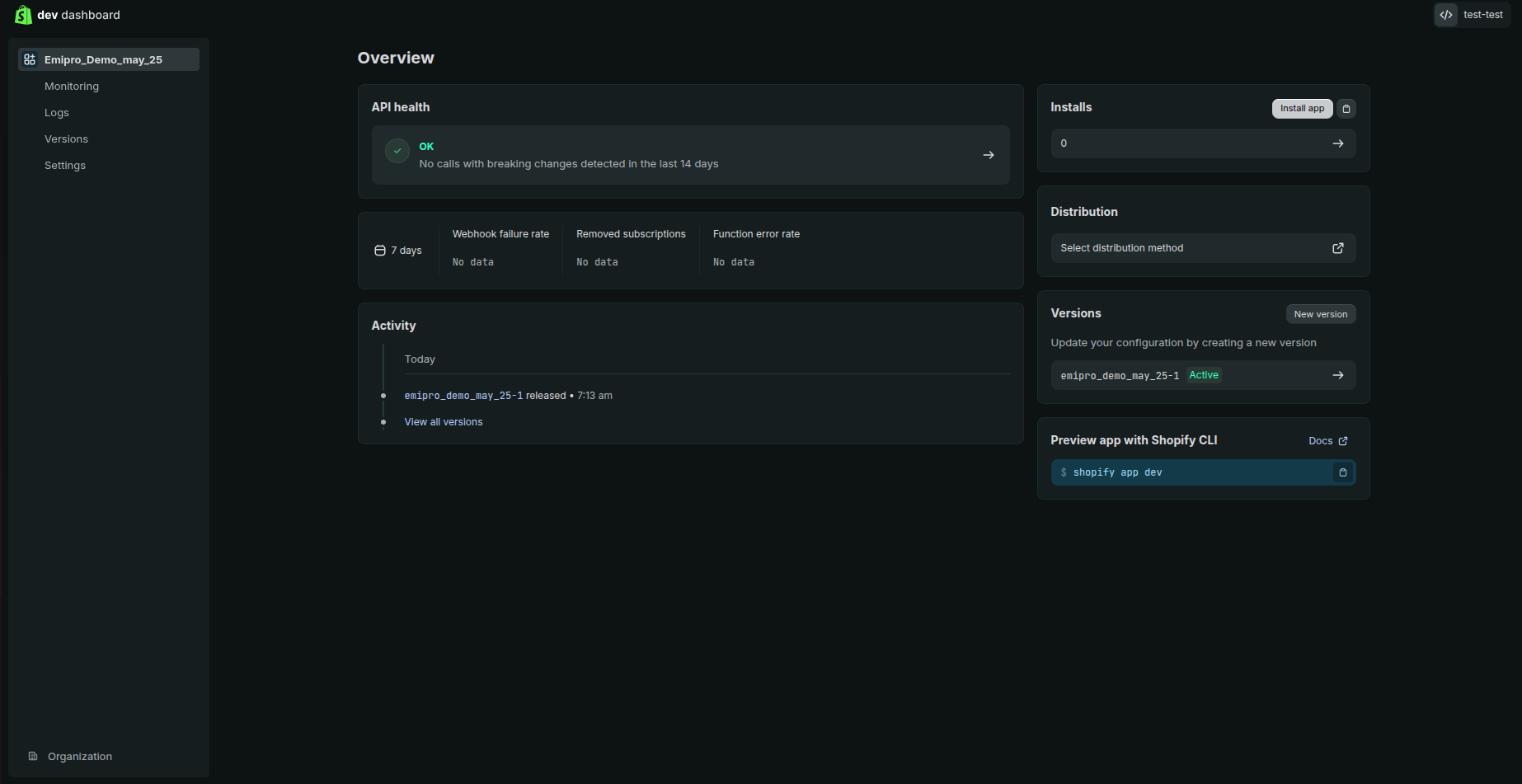
Task: Click the New version button
Action: (1321, 314)
